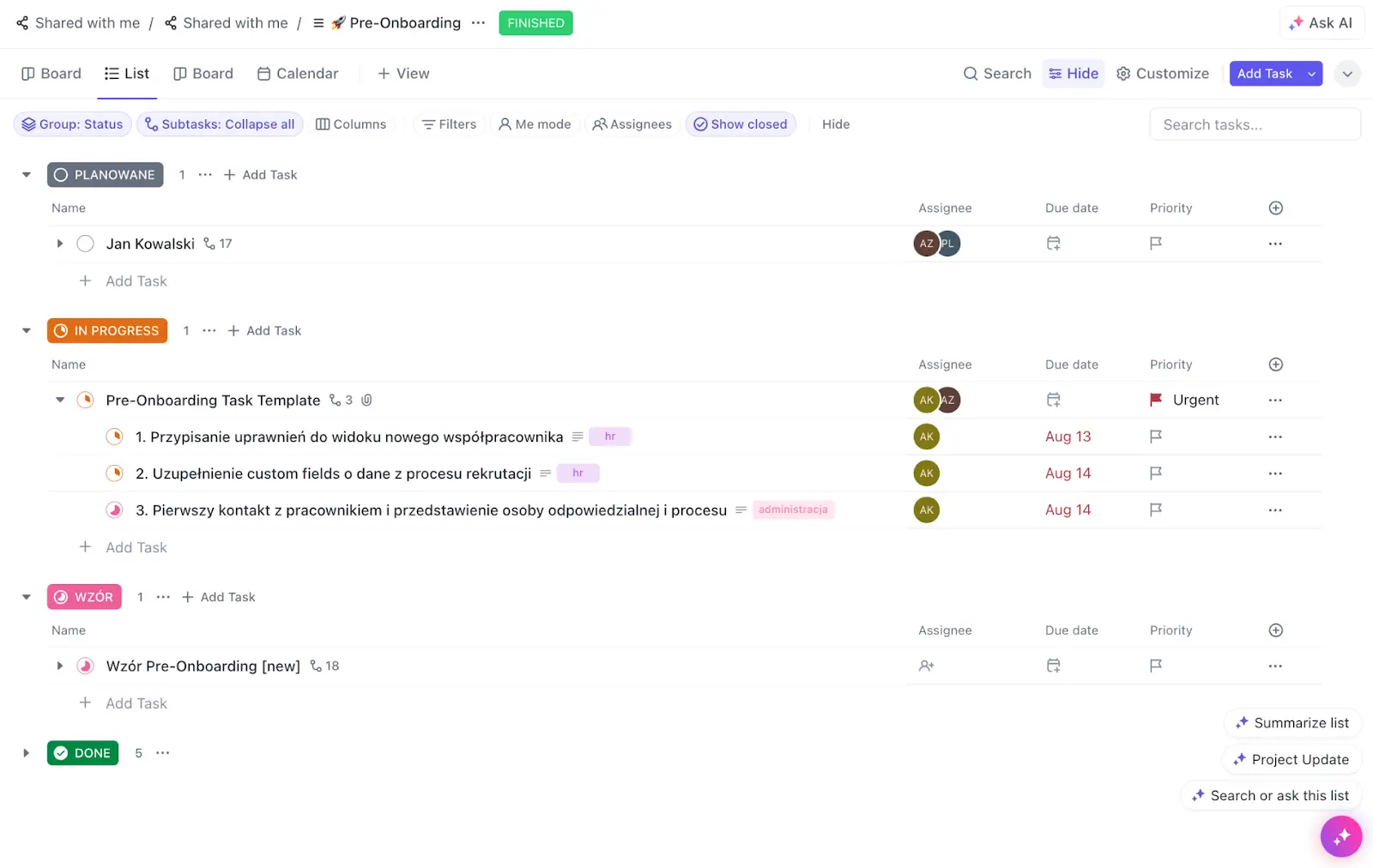Collapse the WZÓR group
Image resolution: width=1373 pixels, height=868 pixels.
27,597
